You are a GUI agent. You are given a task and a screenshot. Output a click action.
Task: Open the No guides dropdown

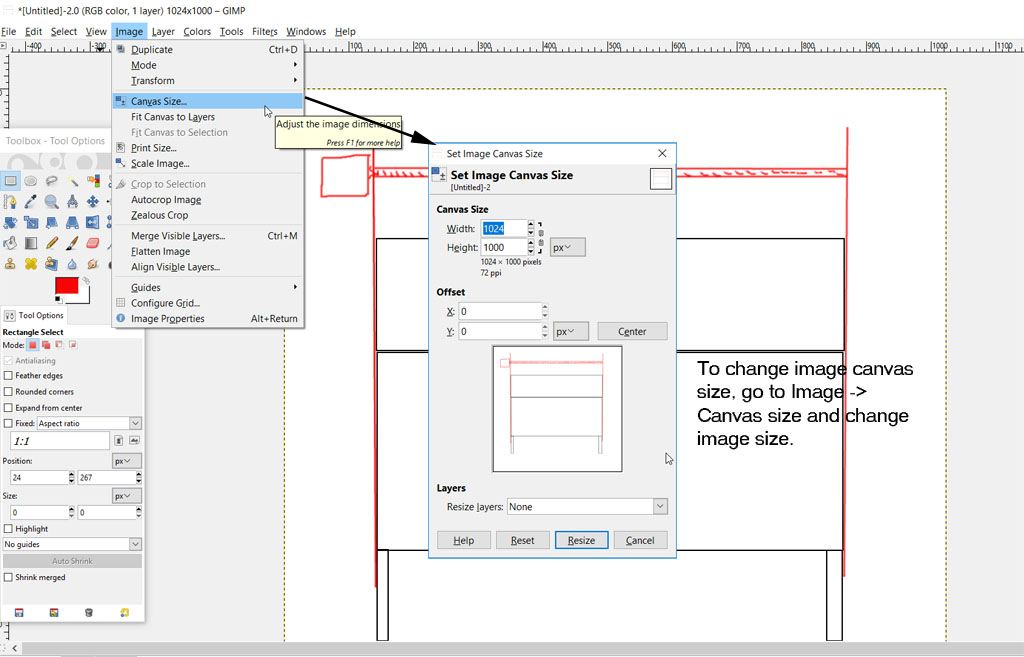(x=72, y=544)
